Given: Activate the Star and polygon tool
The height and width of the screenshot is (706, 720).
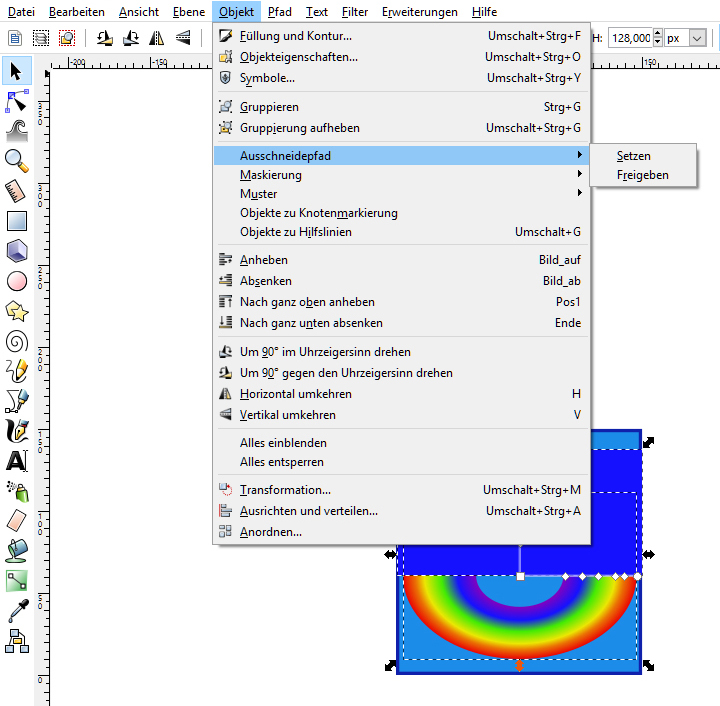Looking at the screenshot, I should 17,311.
